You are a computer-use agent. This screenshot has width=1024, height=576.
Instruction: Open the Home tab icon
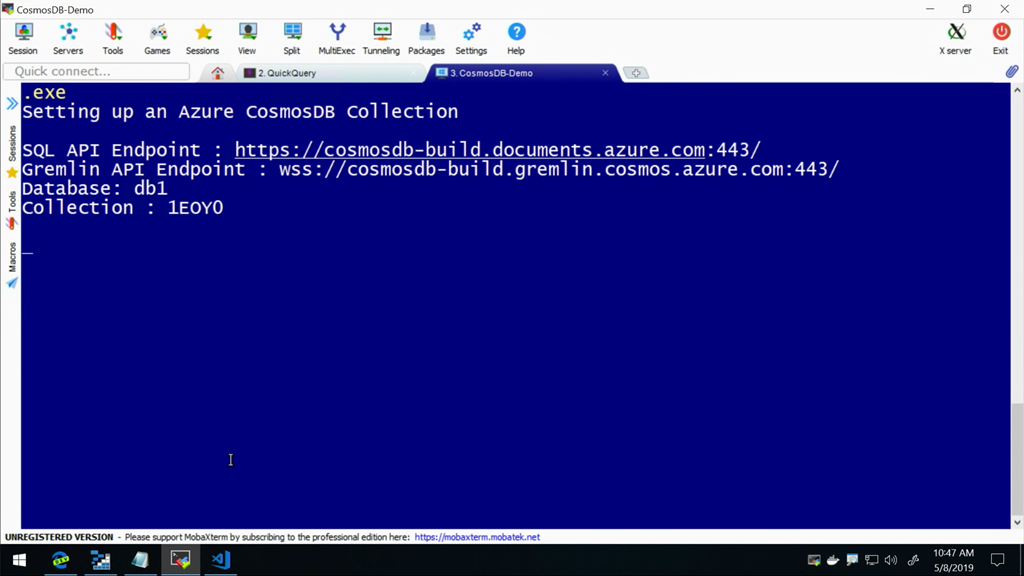click(217, 73)
